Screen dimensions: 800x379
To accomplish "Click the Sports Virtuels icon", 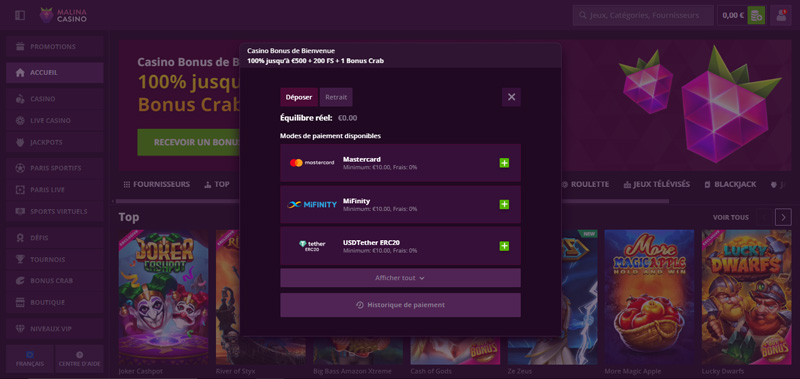I will [20, 211].
